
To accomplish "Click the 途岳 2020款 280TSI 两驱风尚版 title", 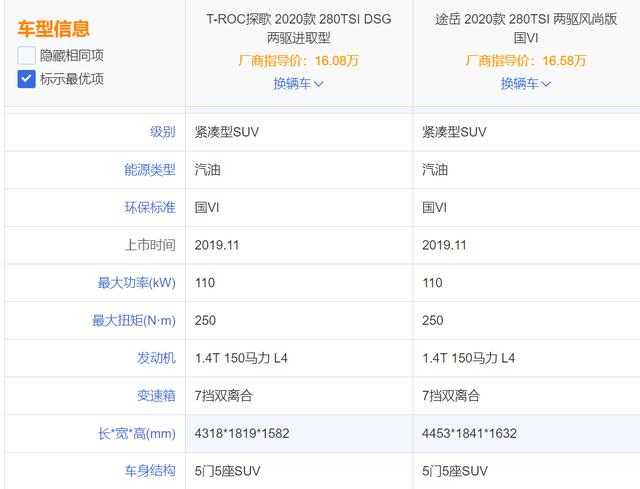I will pos(526,19).
